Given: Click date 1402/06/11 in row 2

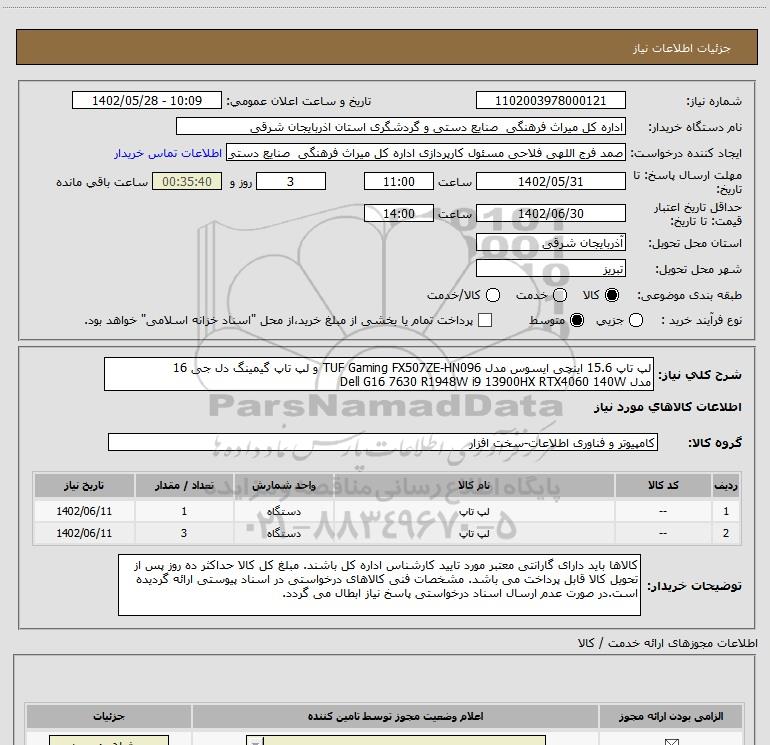Looking at the screenshot, I should tap(84, 533).
